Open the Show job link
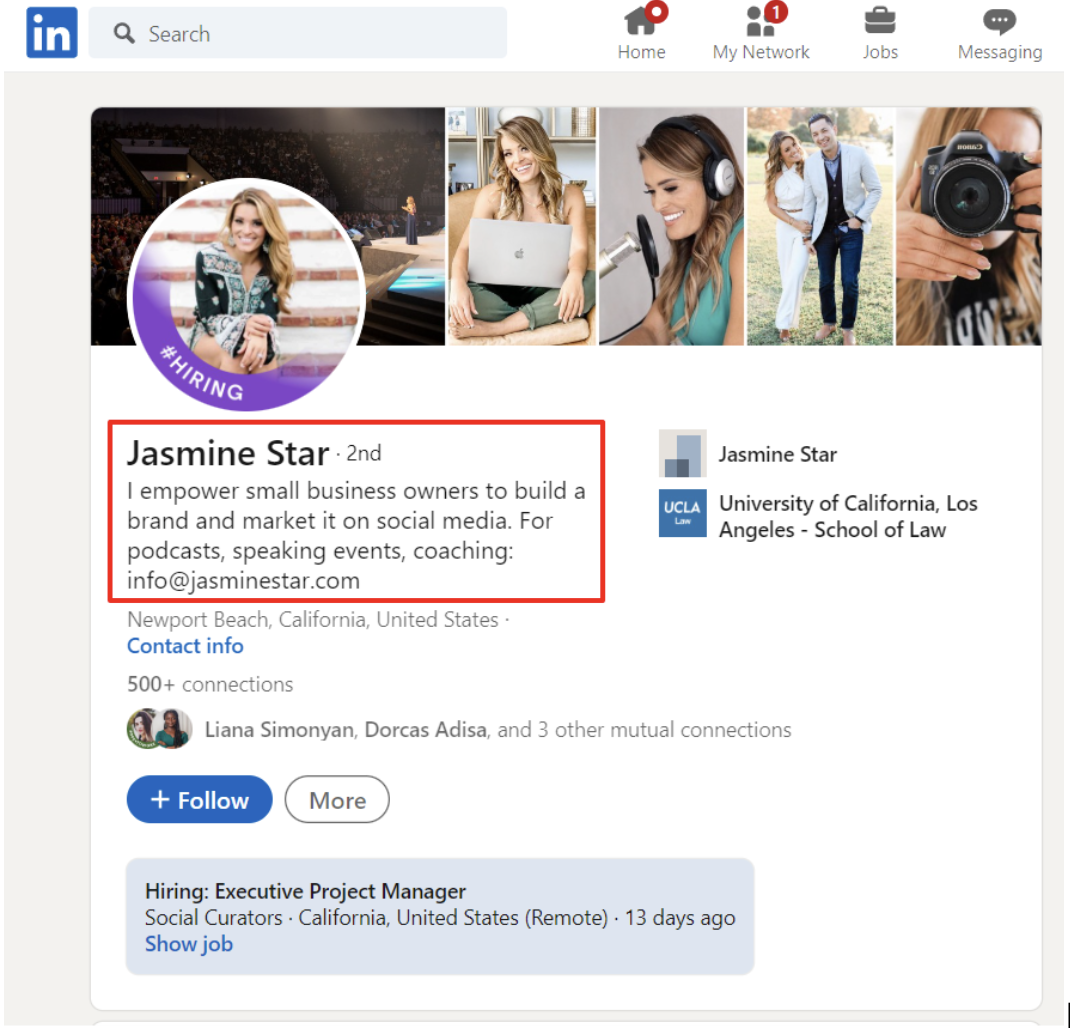This screenshot has height=1028, width=1070. coord(189,944)
